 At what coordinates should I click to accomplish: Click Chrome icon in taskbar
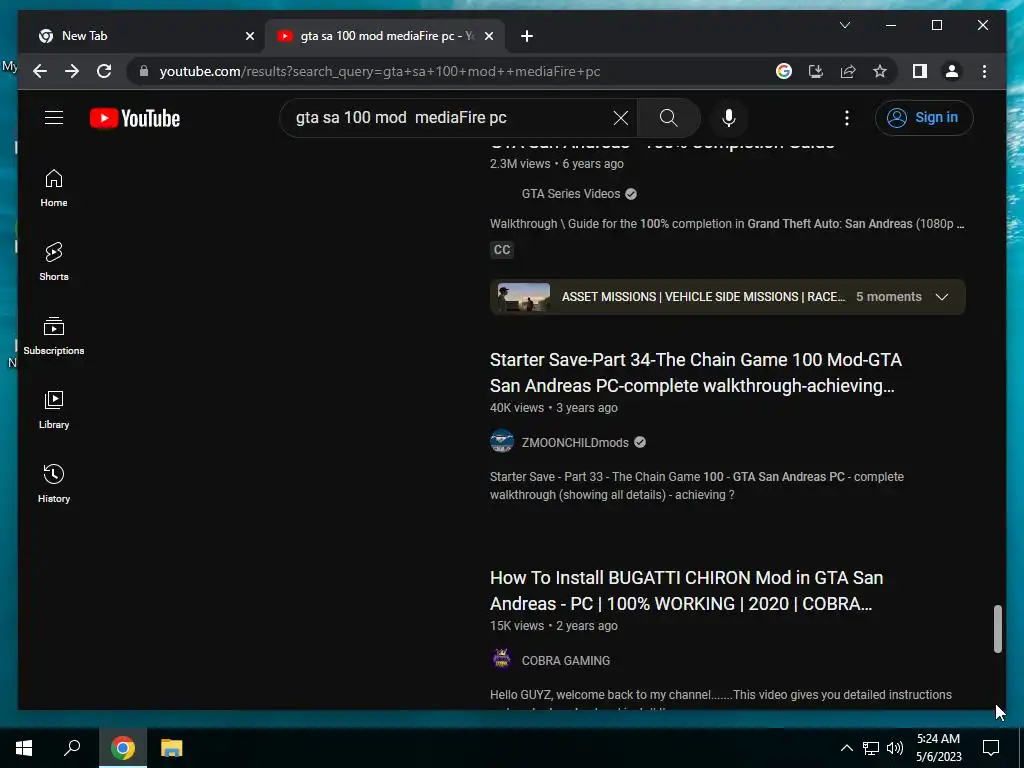click(122, 748)
